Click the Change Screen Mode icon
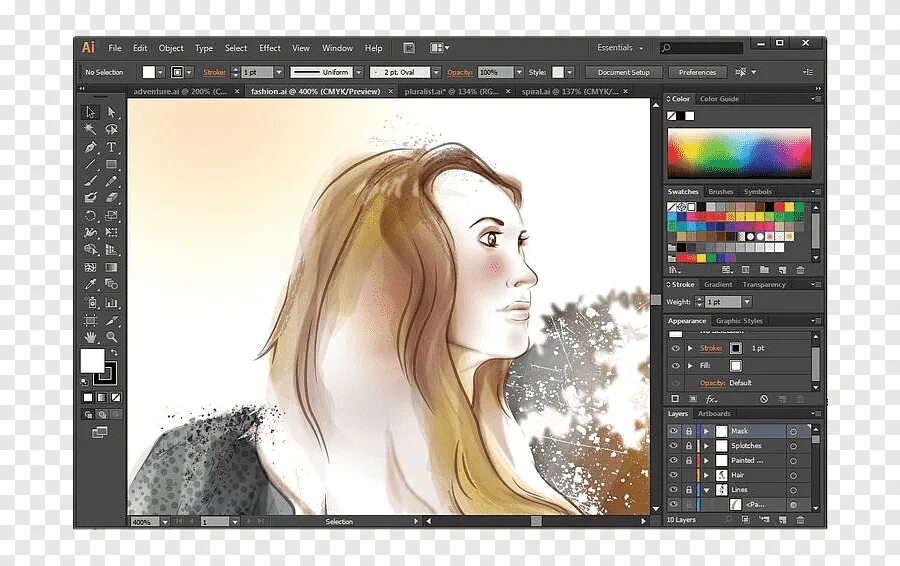Viewport: 900px width, 566px height. pos(100,431)
